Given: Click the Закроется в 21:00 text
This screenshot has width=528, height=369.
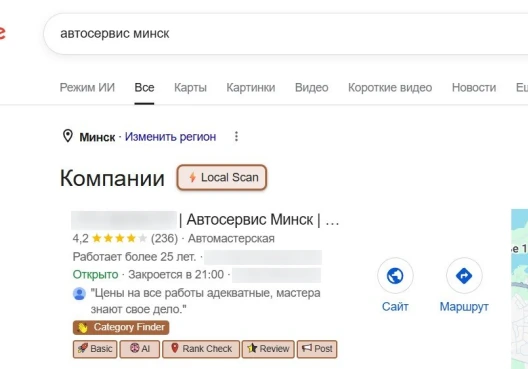Looking at the screenshot, I should (x=176, y=274).
